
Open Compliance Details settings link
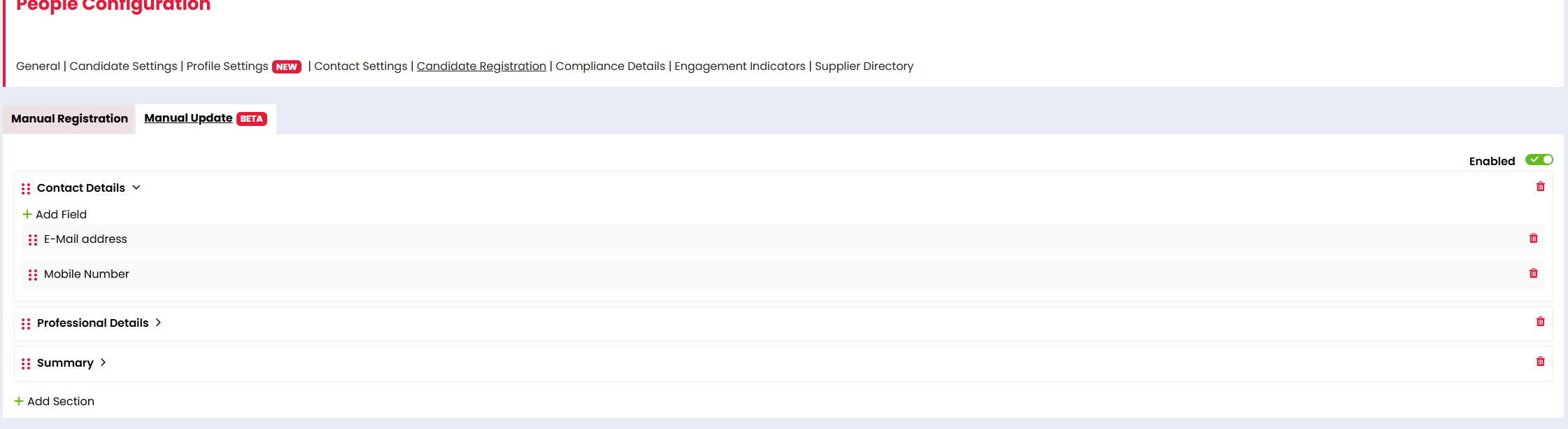[610, 66]
